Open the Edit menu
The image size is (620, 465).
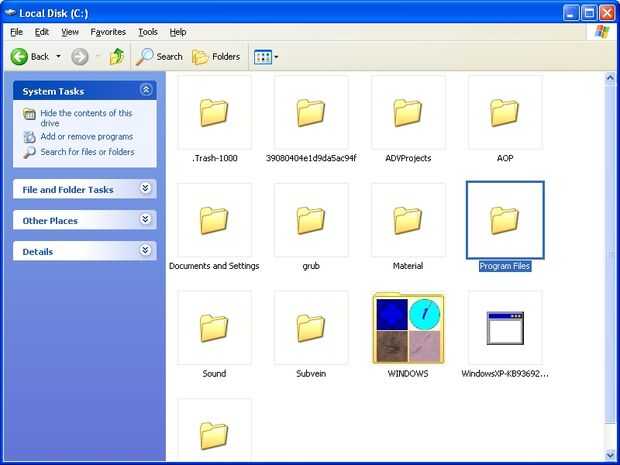point(42,32)
